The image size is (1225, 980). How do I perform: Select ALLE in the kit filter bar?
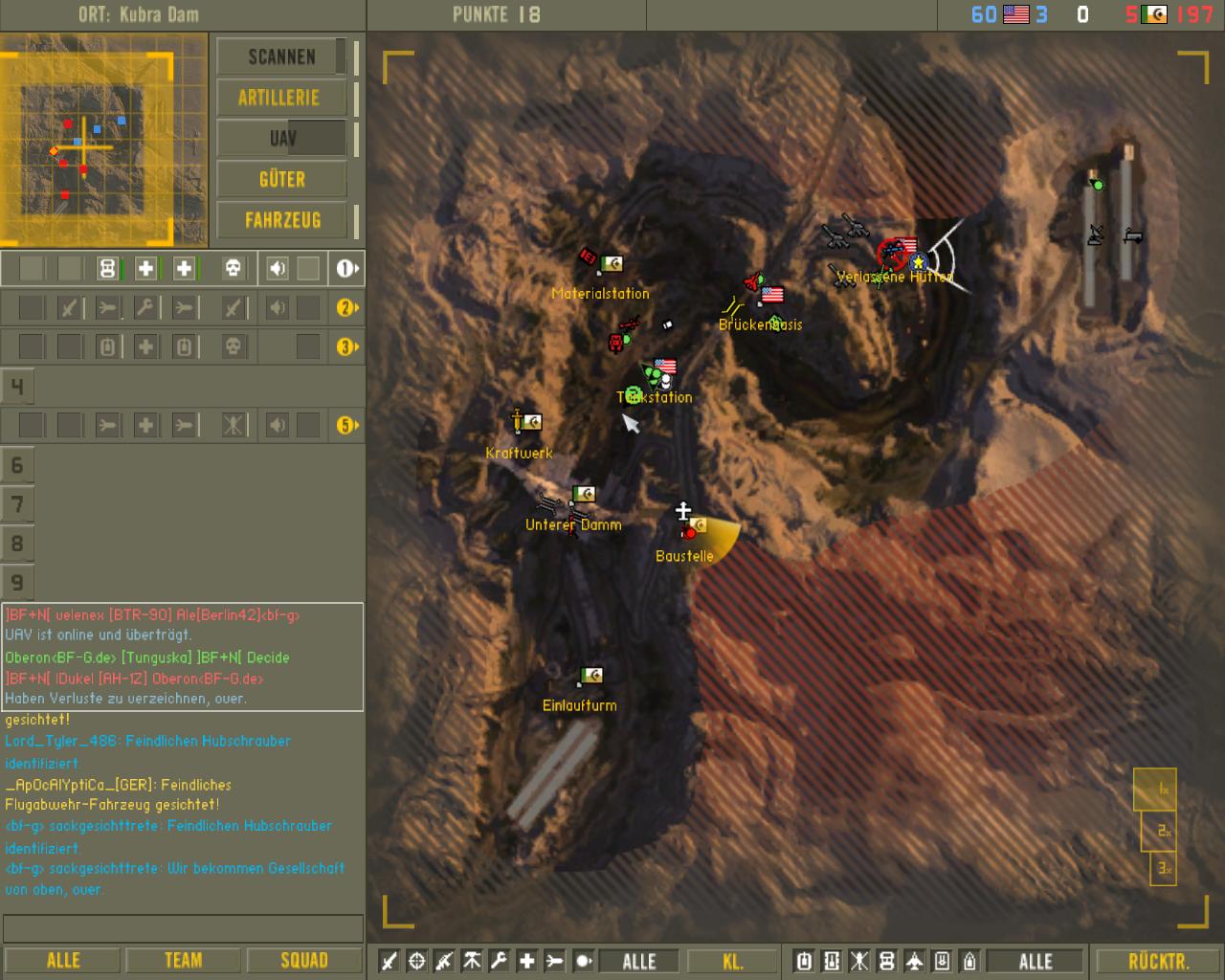click(639, 961)
